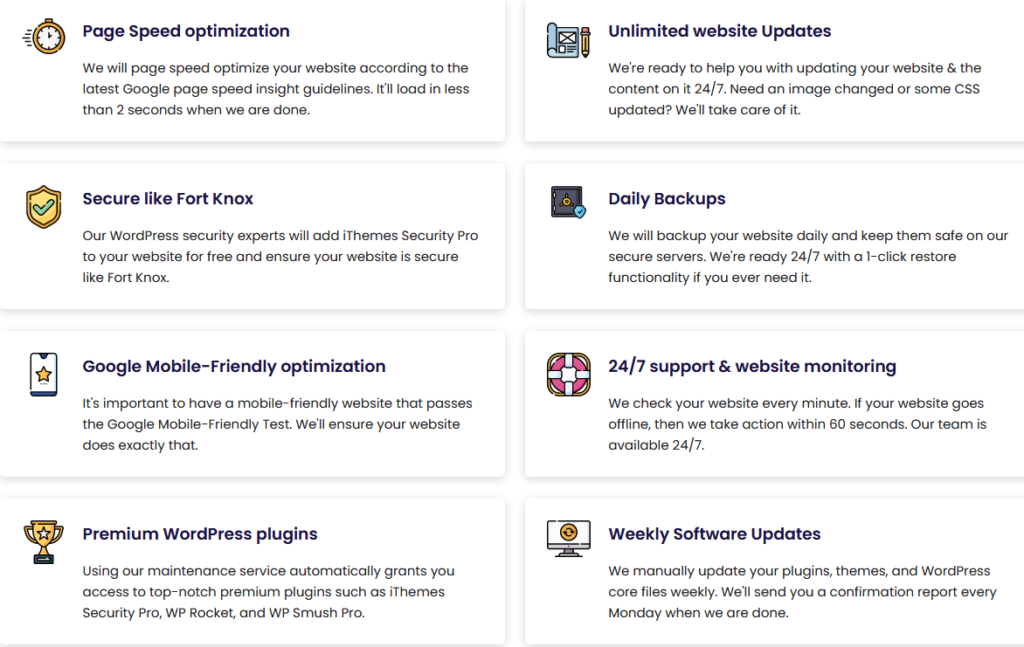Click the paragraph about 1-click restore functionality
Viewport: 1024px width, 647px height.
tap(808, 257)
